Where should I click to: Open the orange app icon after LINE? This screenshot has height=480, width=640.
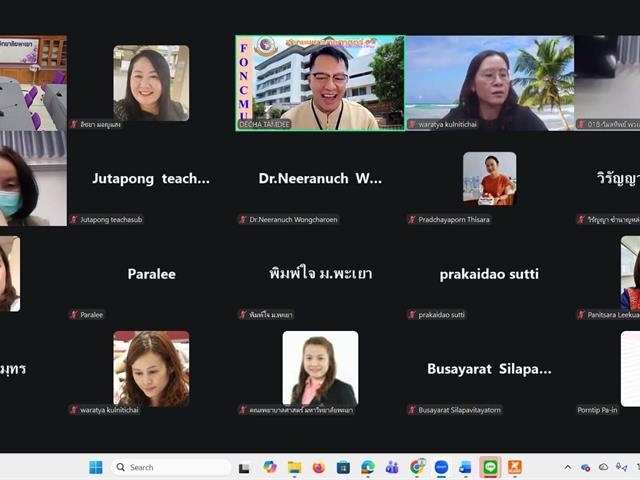515,467
